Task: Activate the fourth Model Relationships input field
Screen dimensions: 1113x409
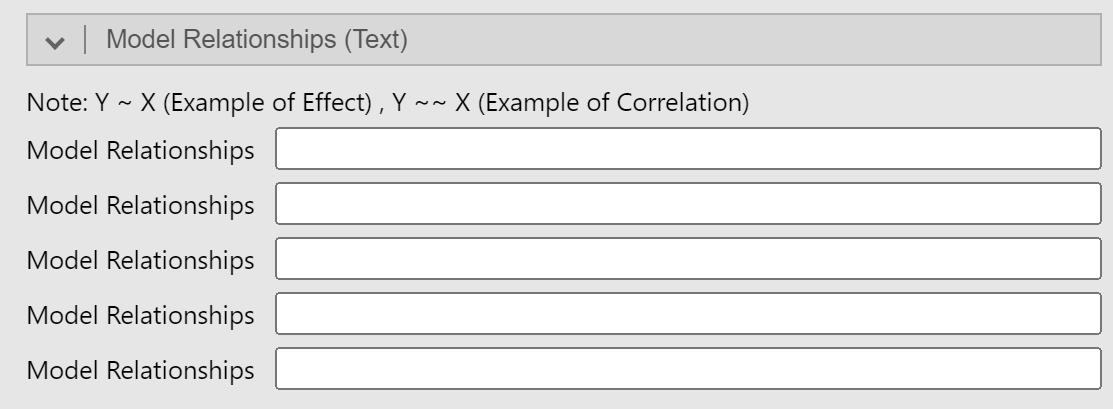Action: [688, 315]
